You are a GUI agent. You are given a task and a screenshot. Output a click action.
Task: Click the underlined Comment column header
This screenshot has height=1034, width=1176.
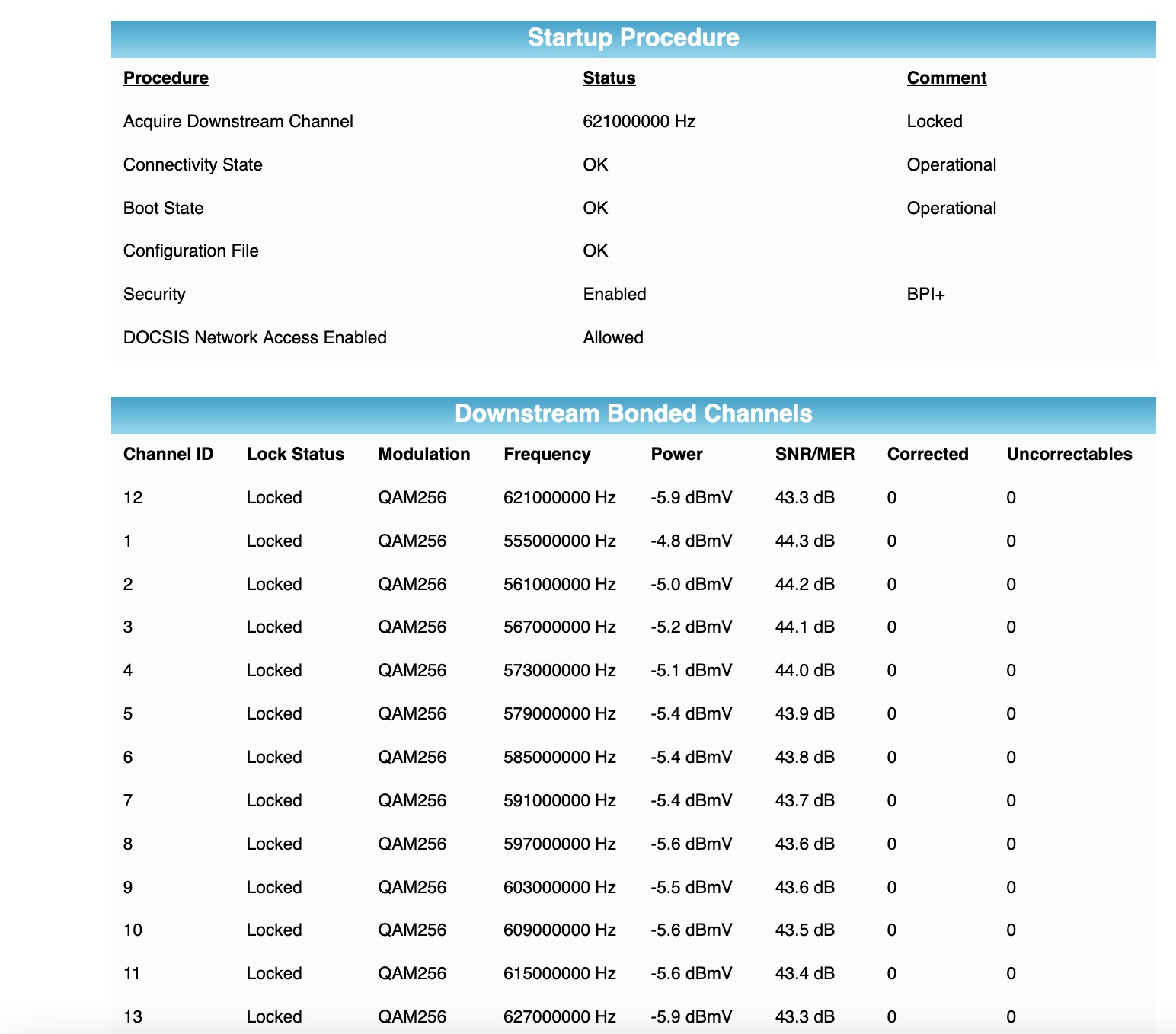[x=946, y=77]
